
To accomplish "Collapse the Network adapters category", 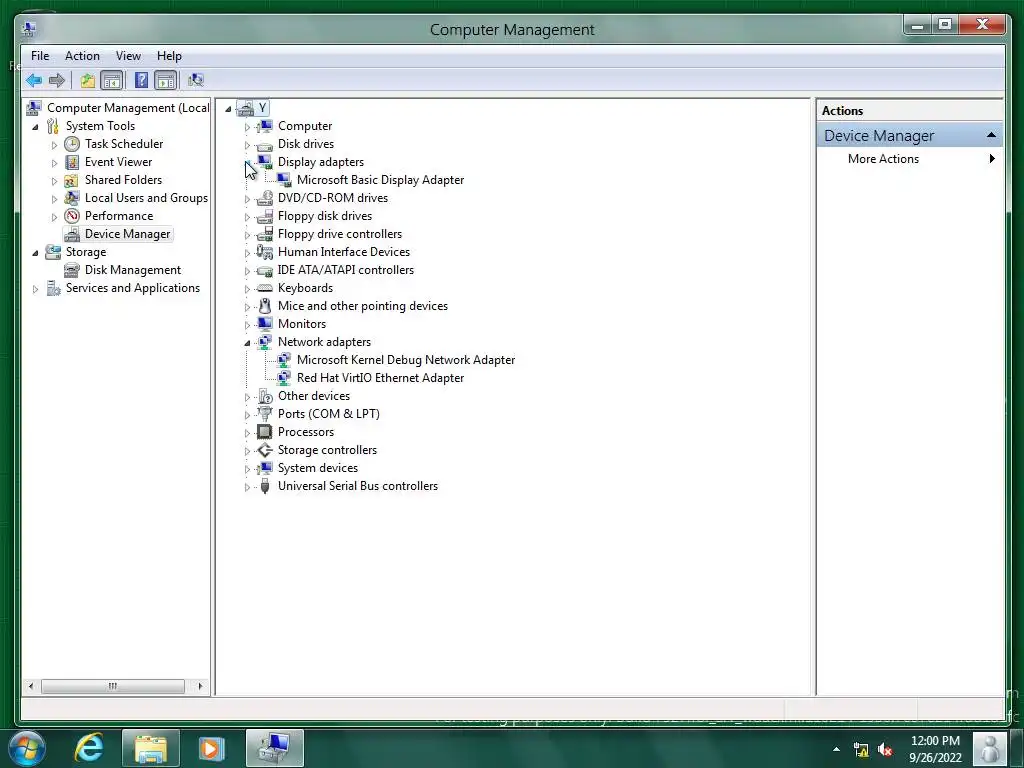I will pos(247,342).
